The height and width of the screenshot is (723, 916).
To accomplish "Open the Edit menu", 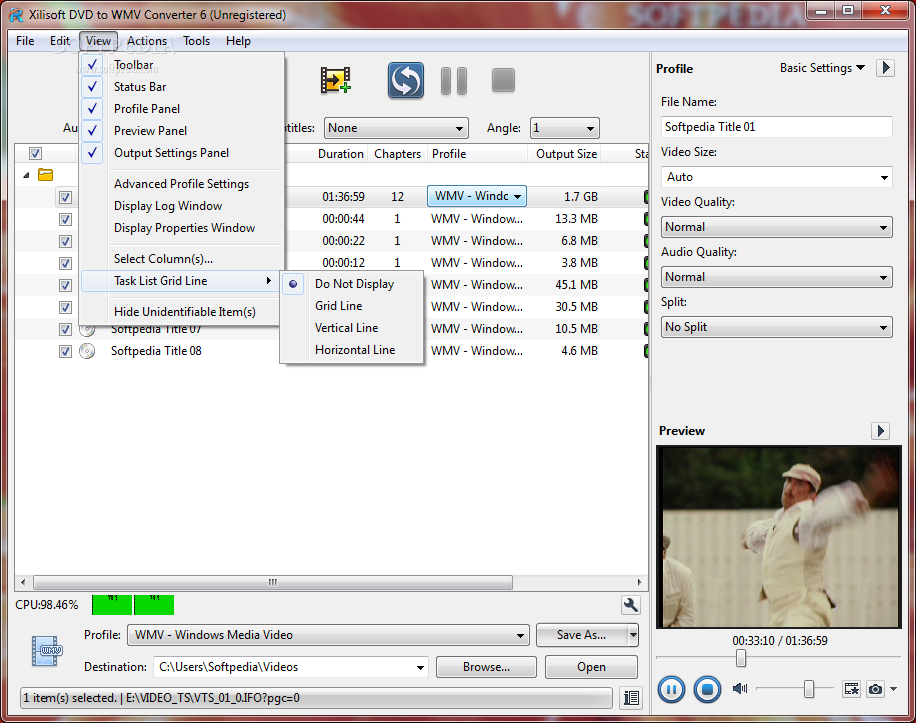I will pyautogui.click(x=60, y=41).
